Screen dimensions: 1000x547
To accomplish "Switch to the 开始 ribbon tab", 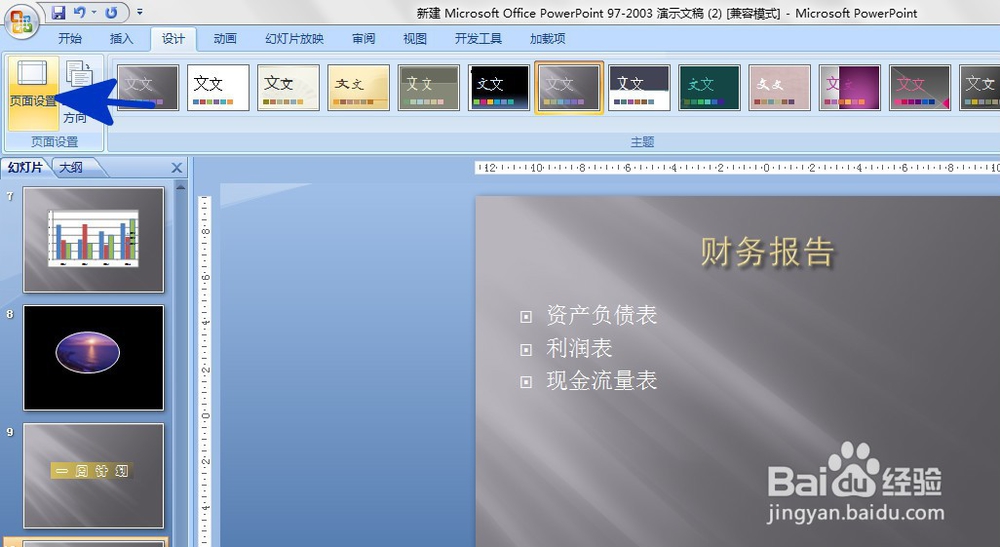I will pyautogui.click(x=70, y=39).
